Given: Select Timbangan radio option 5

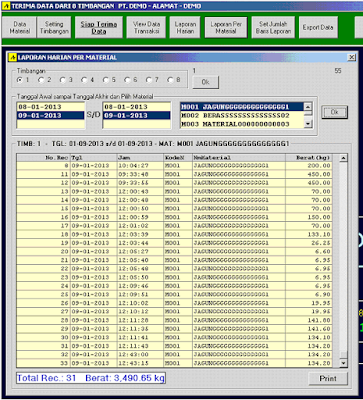Looking at the screenshot, I should coord(109,80).
